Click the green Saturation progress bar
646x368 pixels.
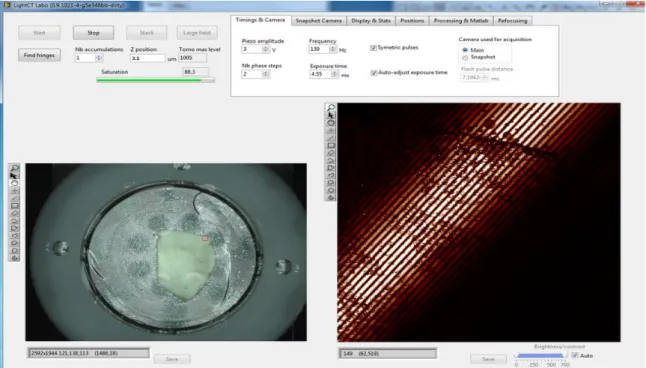[x=156, y=80]
